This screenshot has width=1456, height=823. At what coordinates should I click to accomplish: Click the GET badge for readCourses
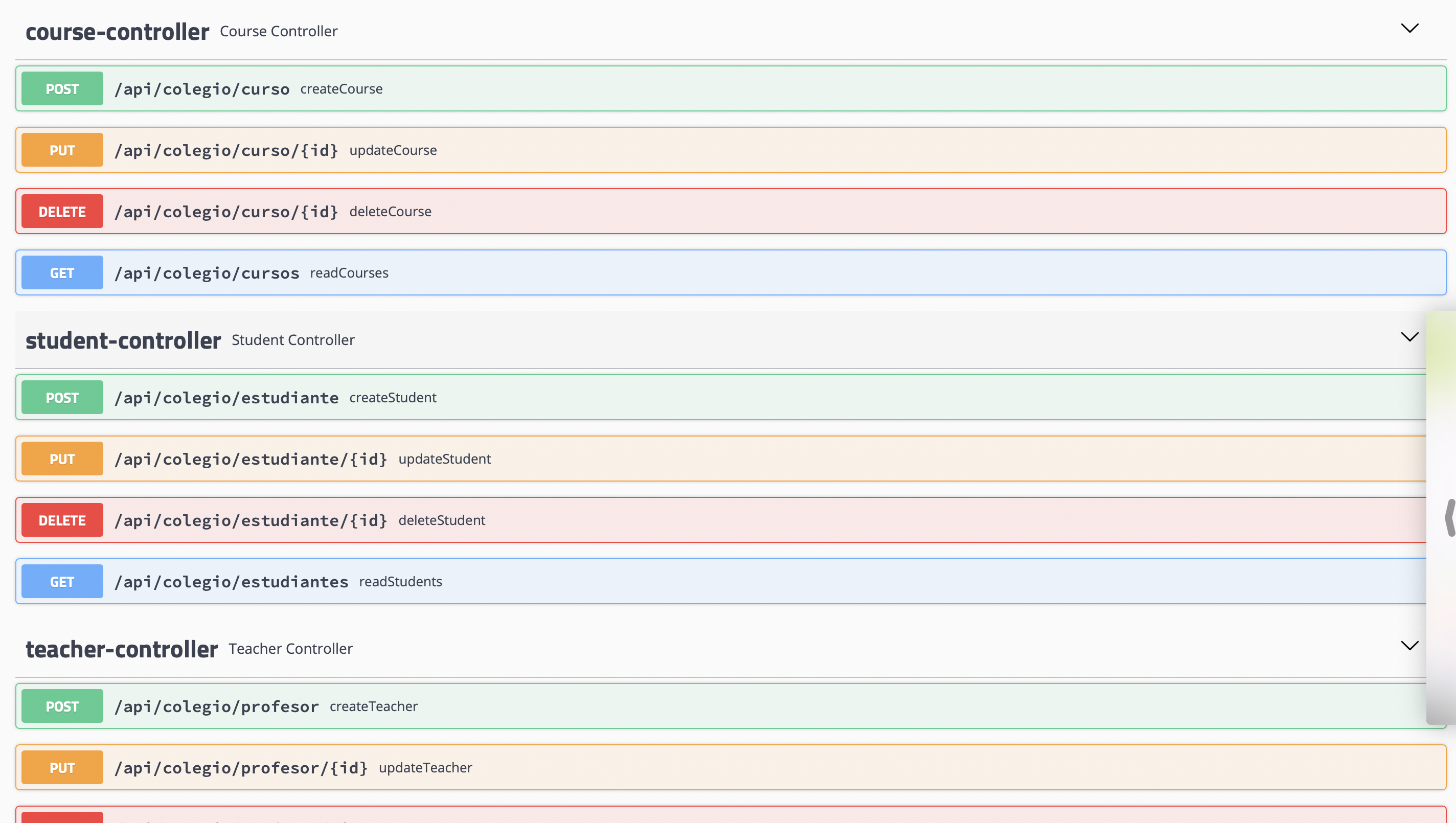coord(62,272)
